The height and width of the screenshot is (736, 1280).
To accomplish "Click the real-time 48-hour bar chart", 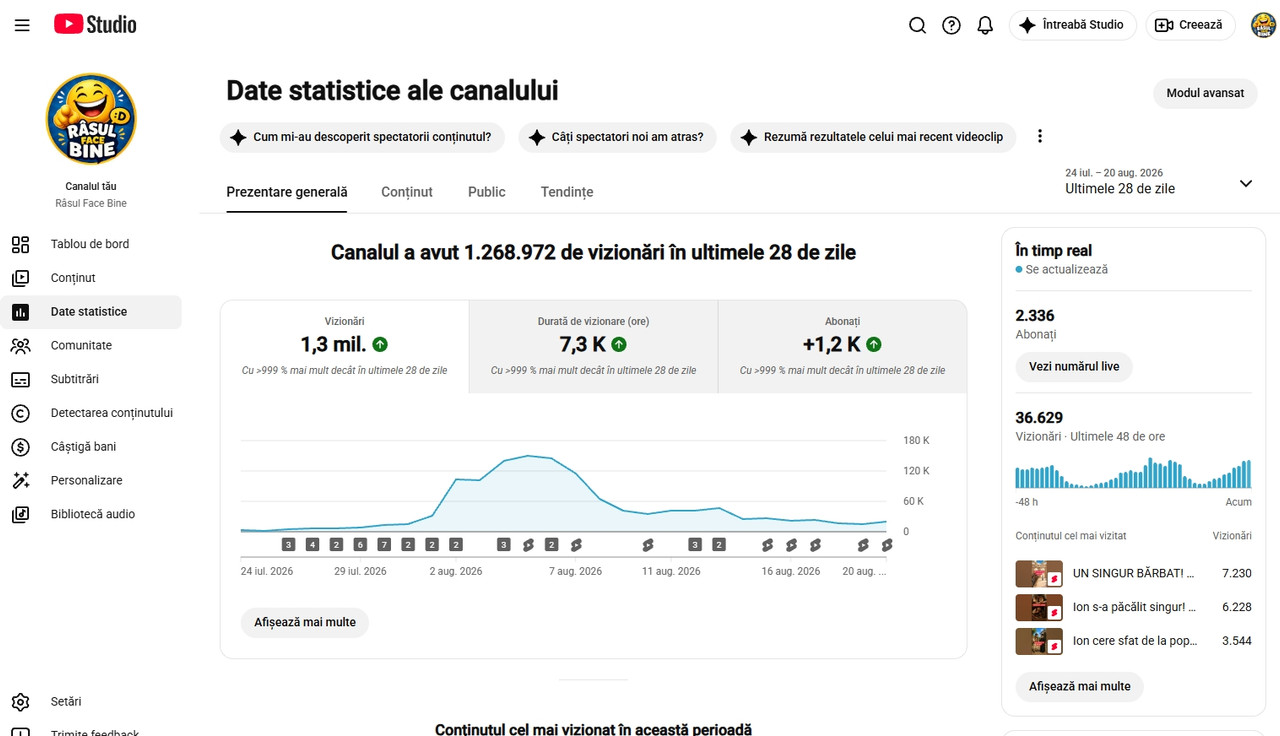I will [1133, 473].
